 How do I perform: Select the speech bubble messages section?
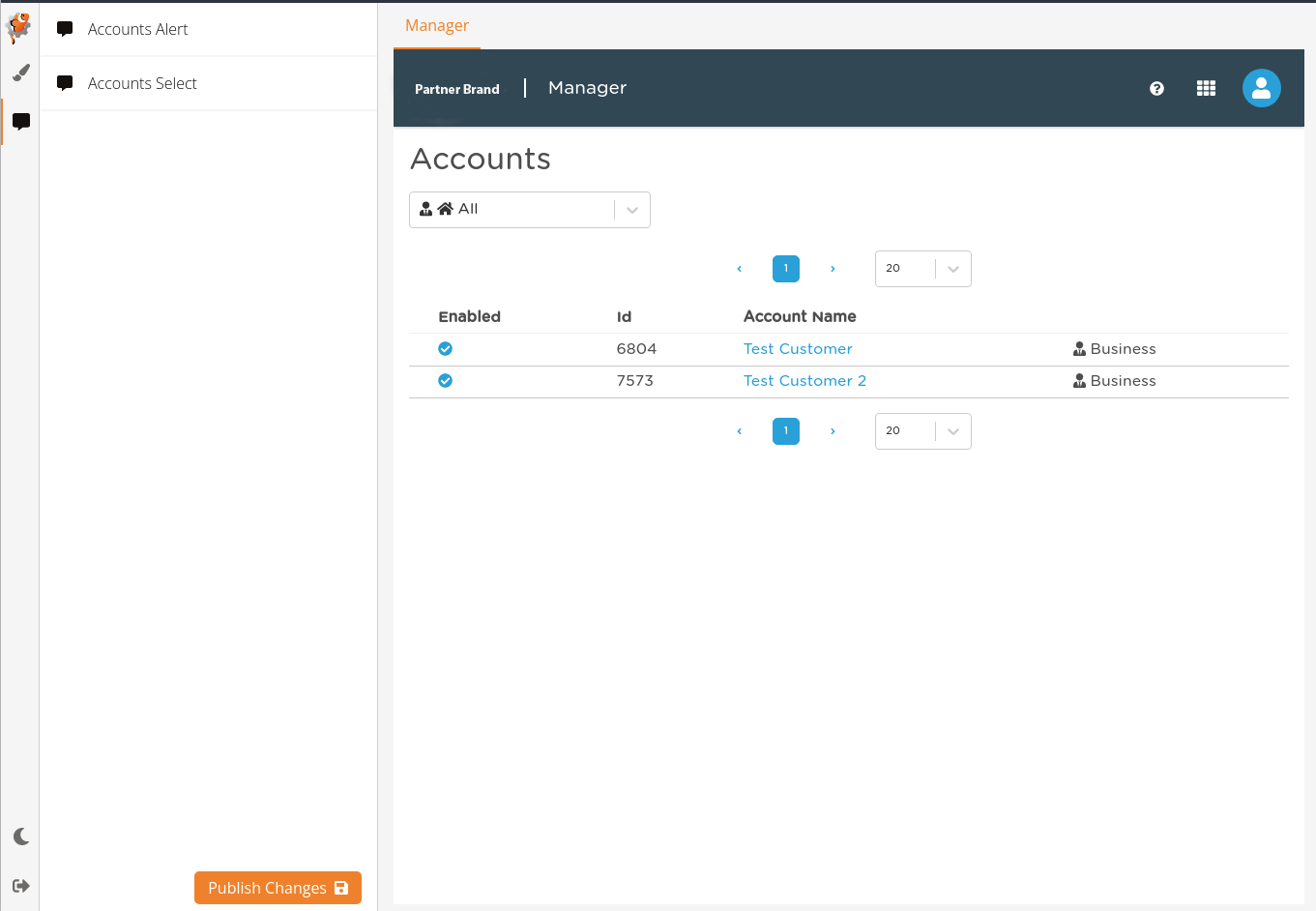(20, 122)
